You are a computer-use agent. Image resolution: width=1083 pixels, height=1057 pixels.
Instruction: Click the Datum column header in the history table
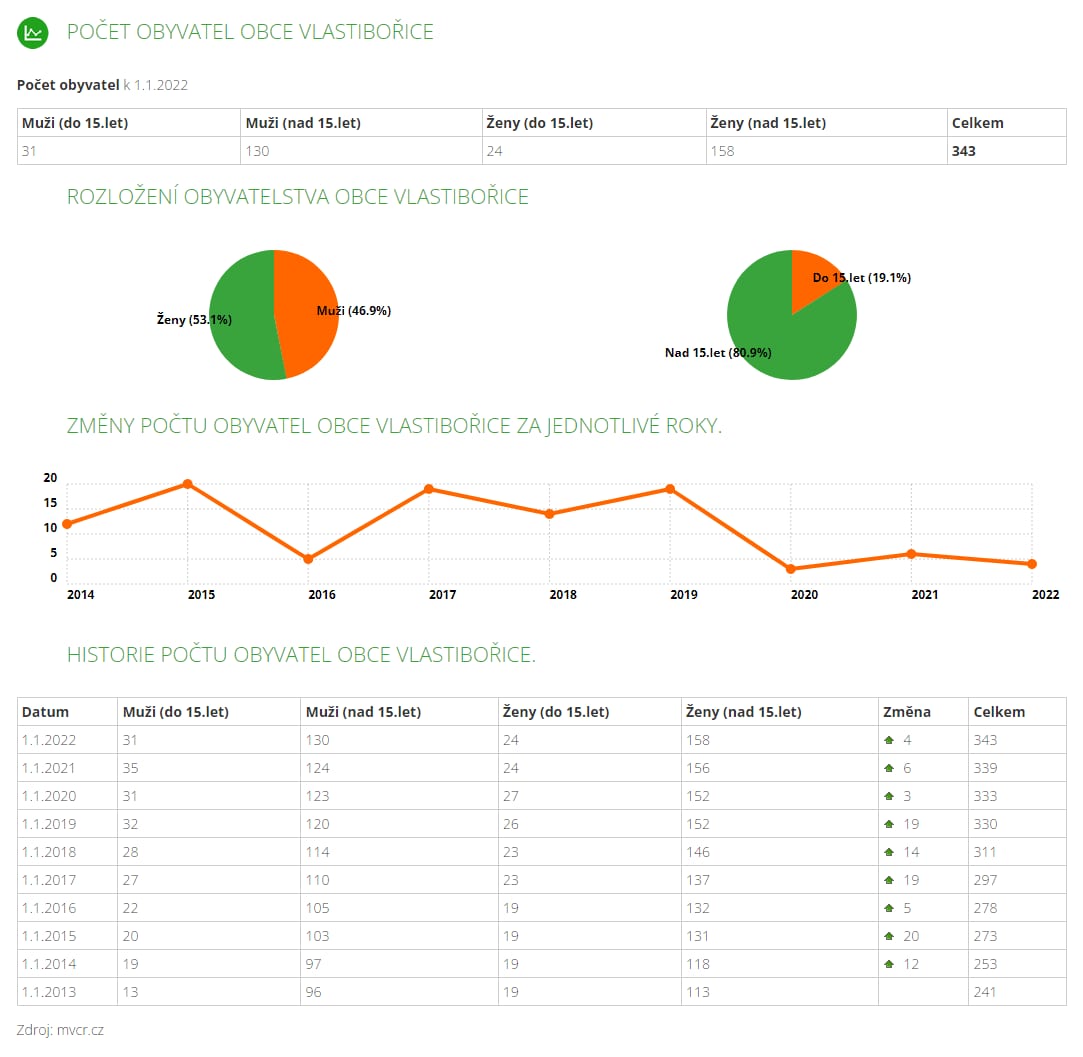(46, 712)
